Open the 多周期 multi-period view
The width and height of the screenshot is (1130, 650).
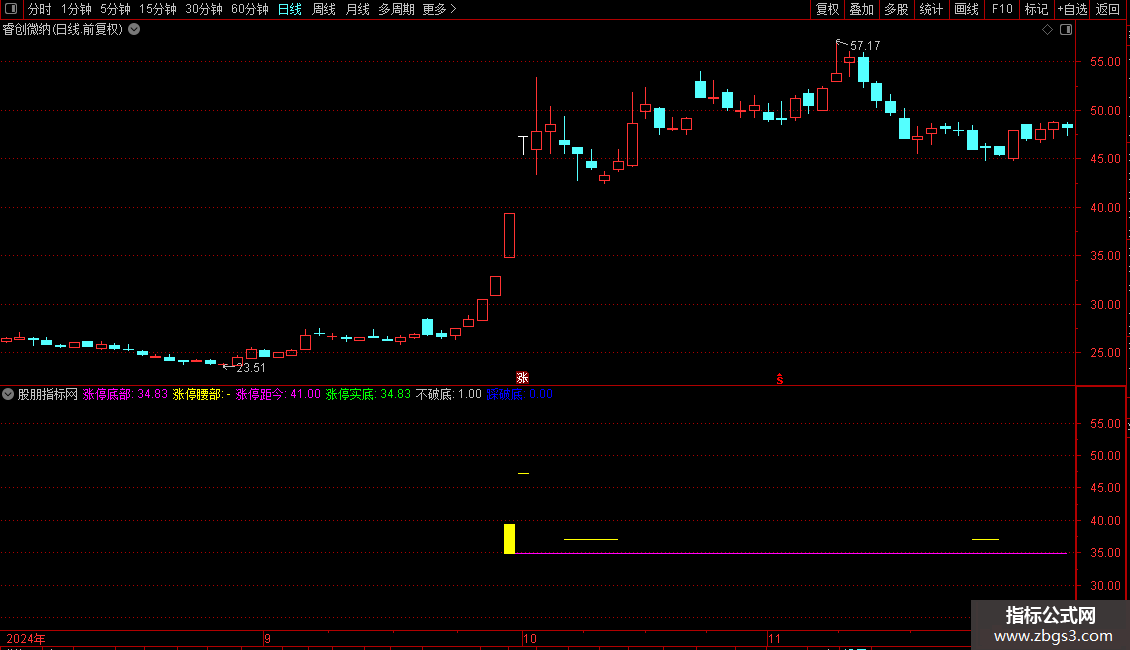pos(396,9)
